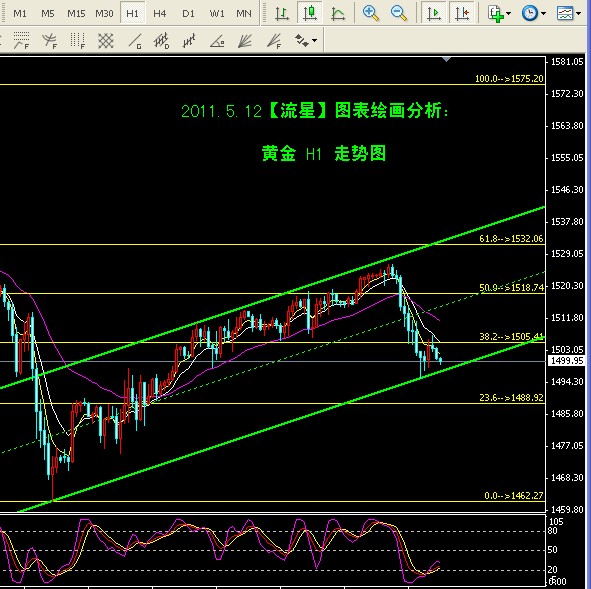This screenshot has width=591, height=589.
Task: Select the linear regression channel tool
Action: 189,41
